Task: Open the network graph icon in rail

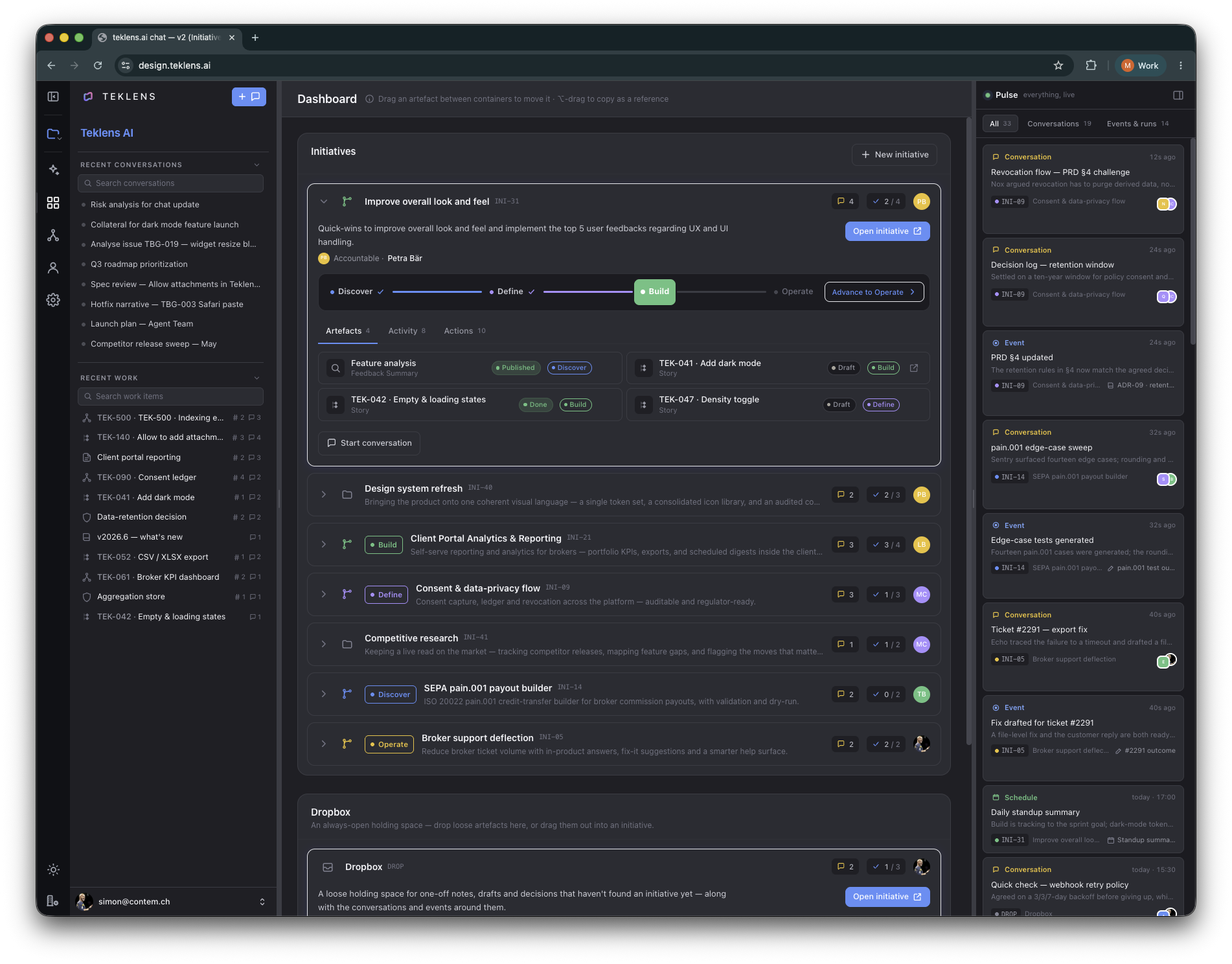Action: (53, 235)
